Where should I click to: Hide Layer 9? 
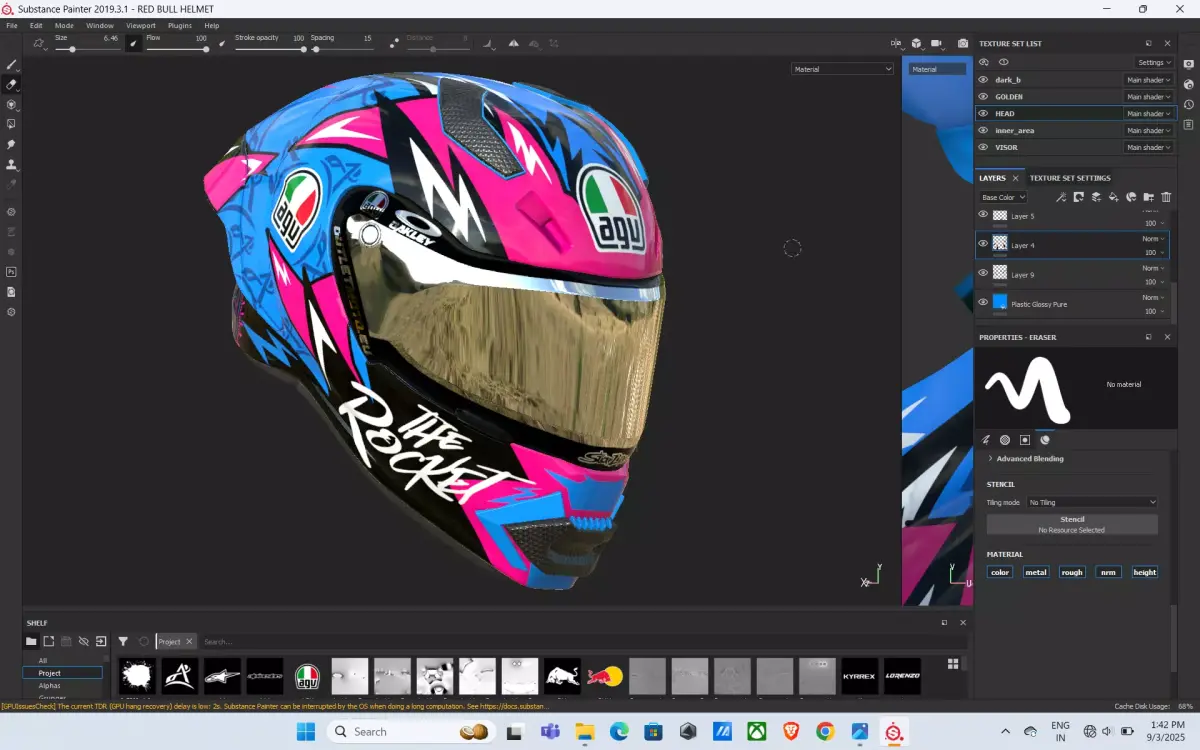pyautogui.click(x=983, y=273)
